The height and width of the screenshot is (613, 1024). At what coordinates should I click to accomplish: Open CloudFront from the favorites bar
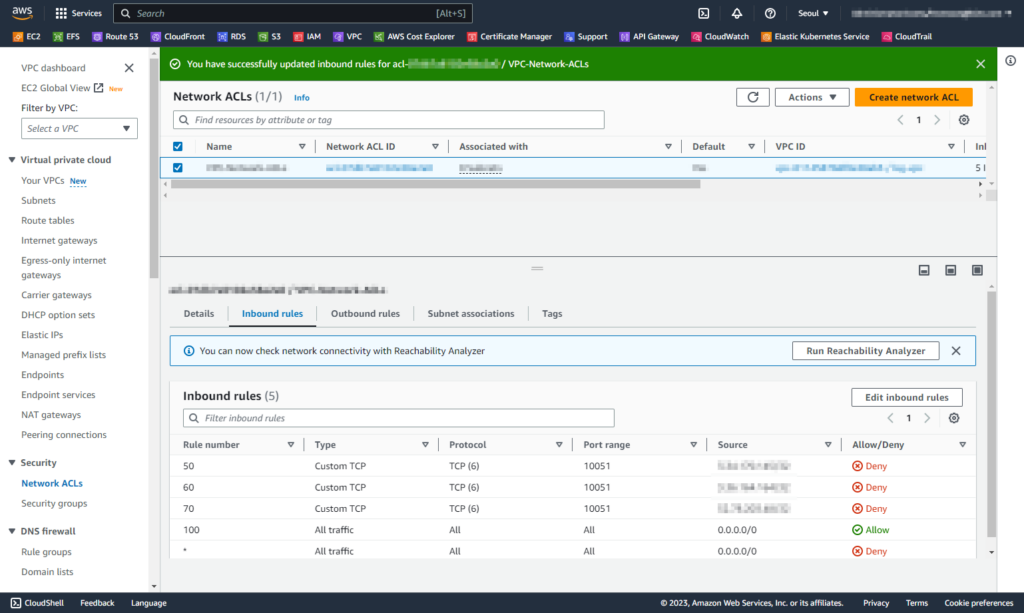tap(178, 37)
